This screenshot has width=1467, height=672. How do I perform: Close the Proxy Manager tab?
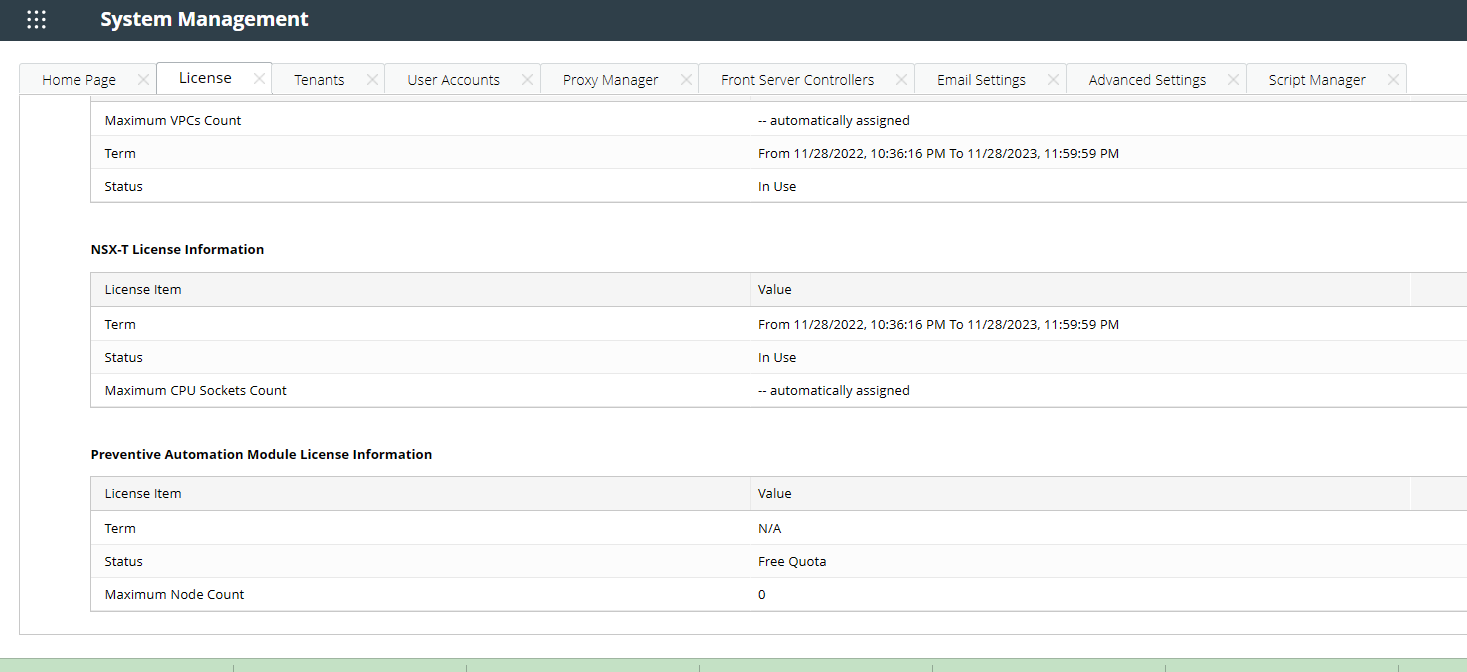click(x=686, y=78)
